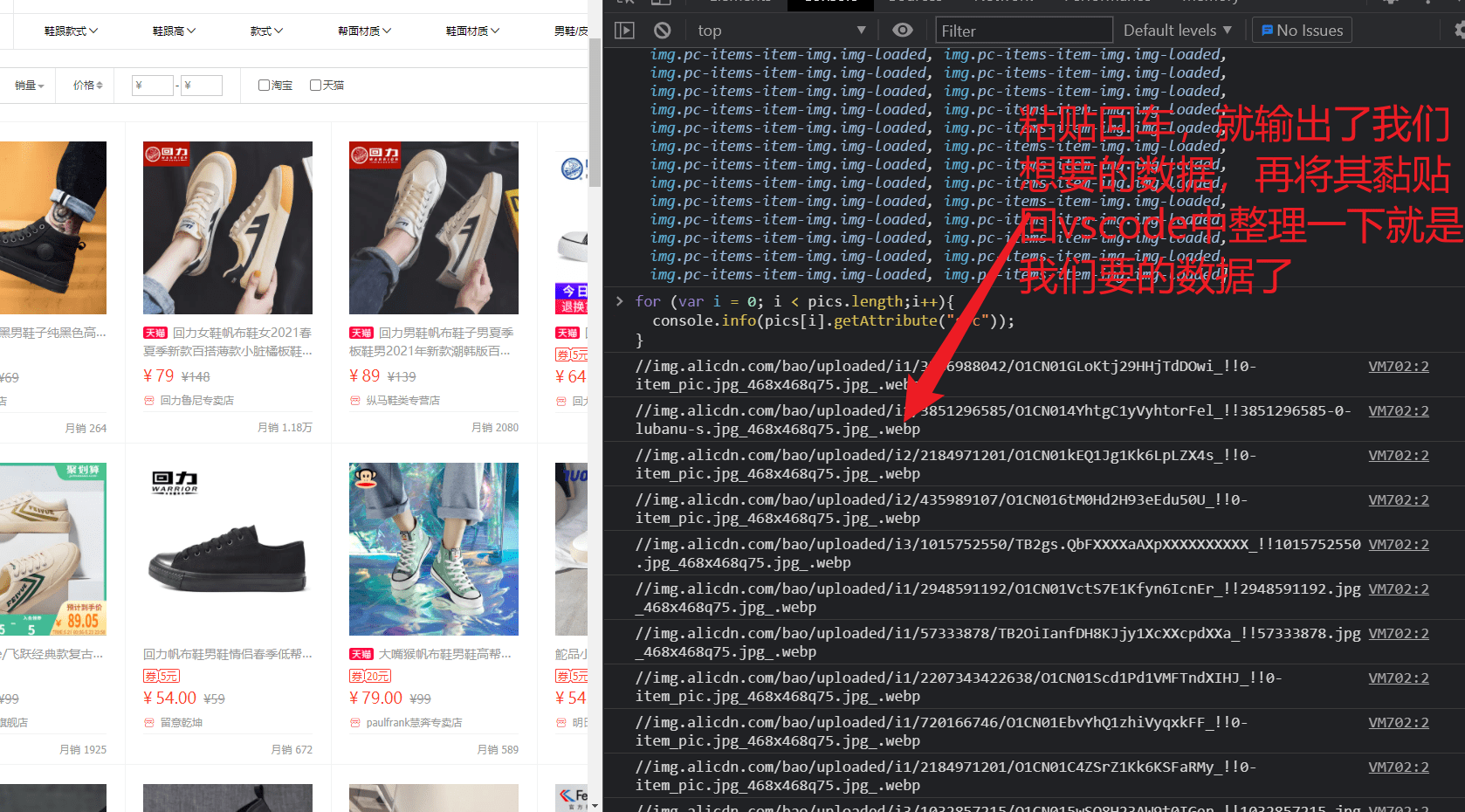The width and height of the screenshot is (1465, 812).
Task: Open 回力帆布鞋男鞋情侣春季低帮 product title
Action: click(227, 654)
